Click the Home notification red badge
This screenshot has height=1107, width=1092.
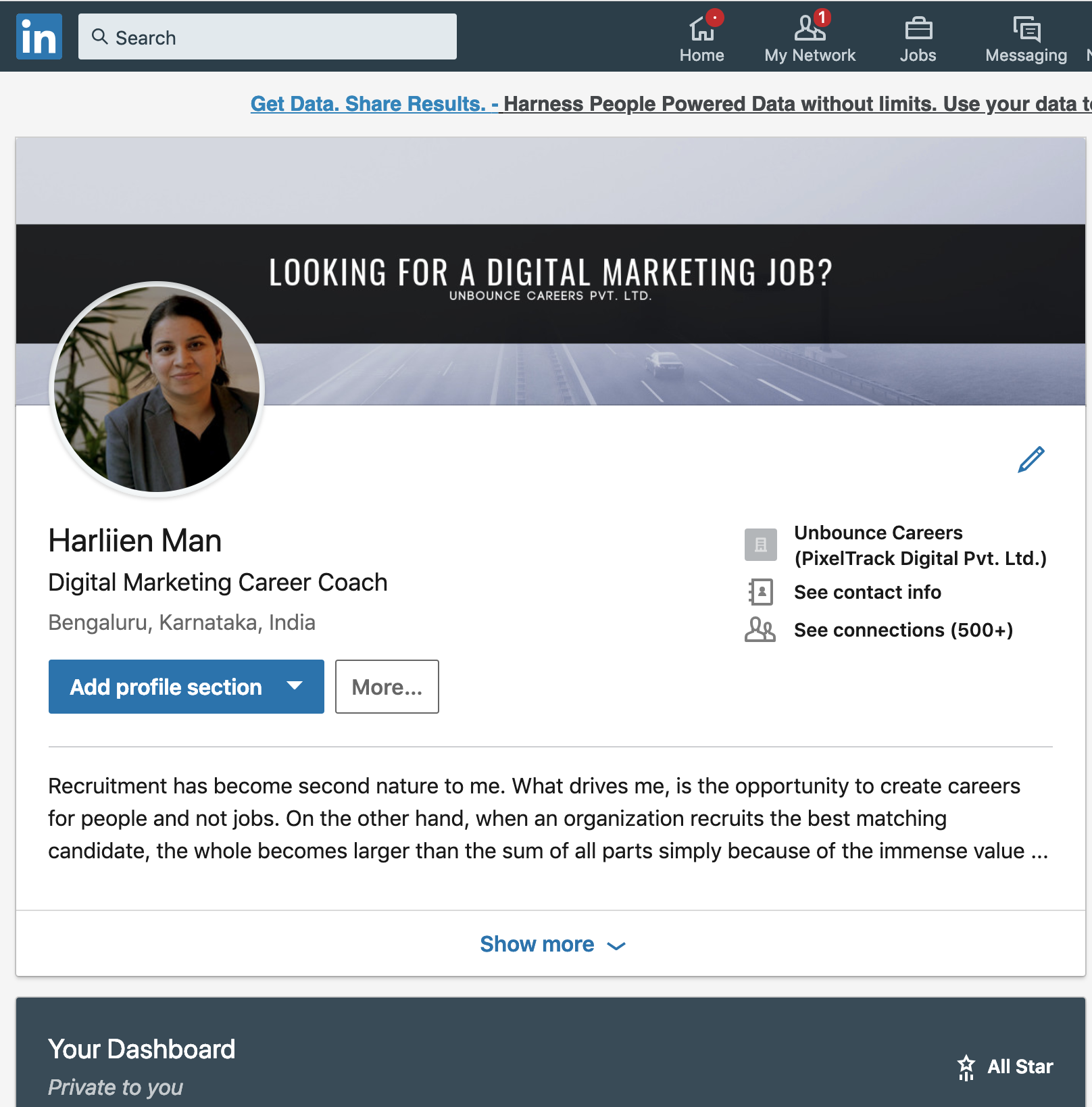(x=714, y=18)
